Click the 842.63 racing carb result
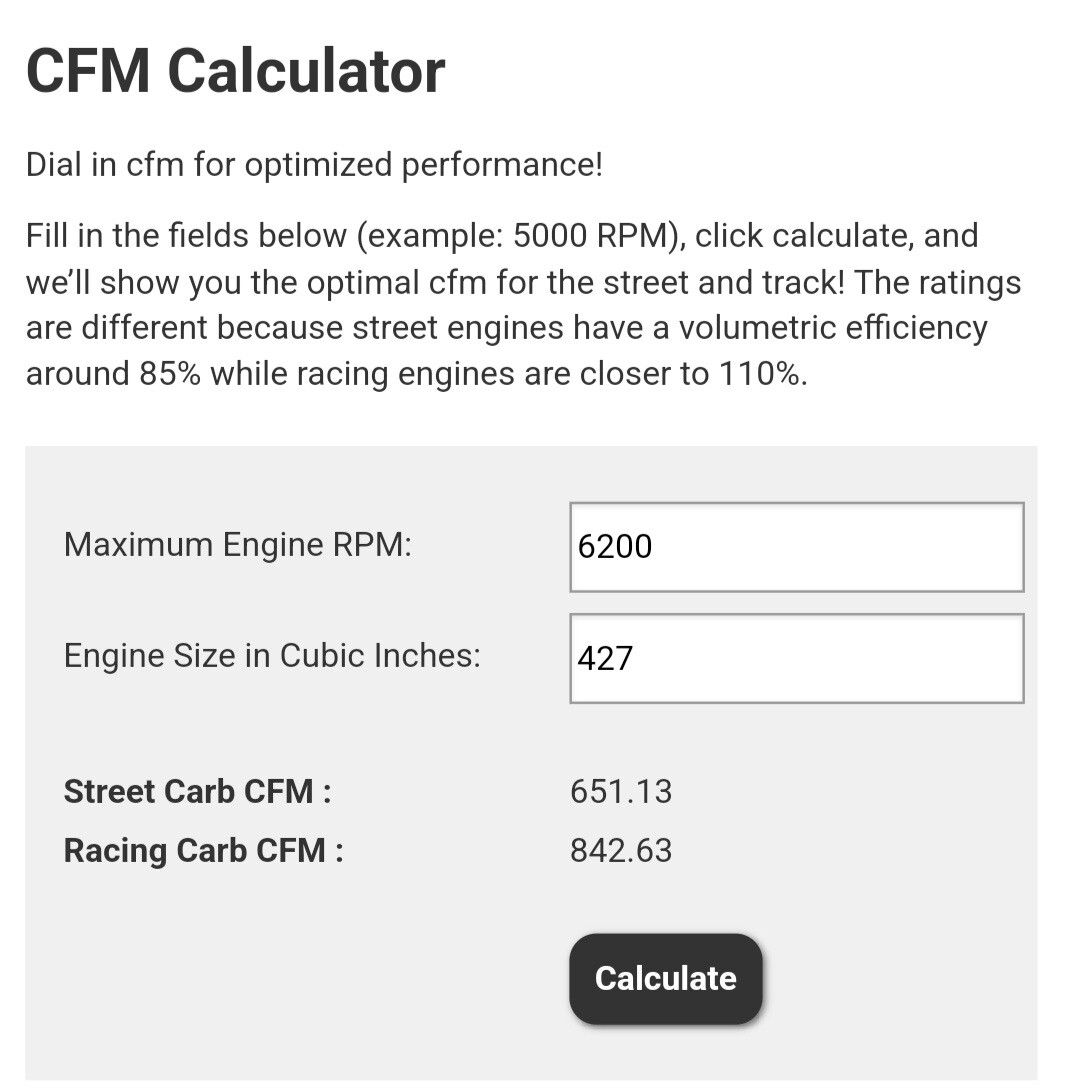Screen dimensions: 1080x1092 click(621, 851)
